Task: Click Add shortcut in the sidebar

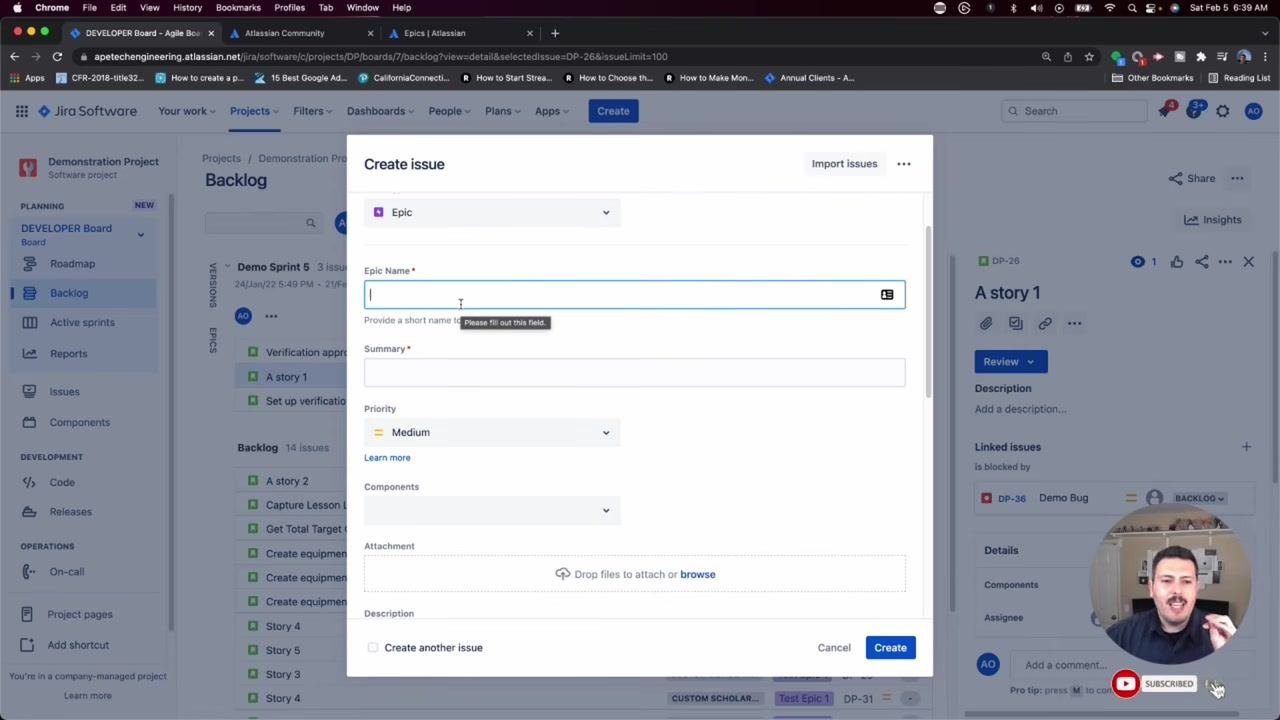Action: tap(78, 645)
